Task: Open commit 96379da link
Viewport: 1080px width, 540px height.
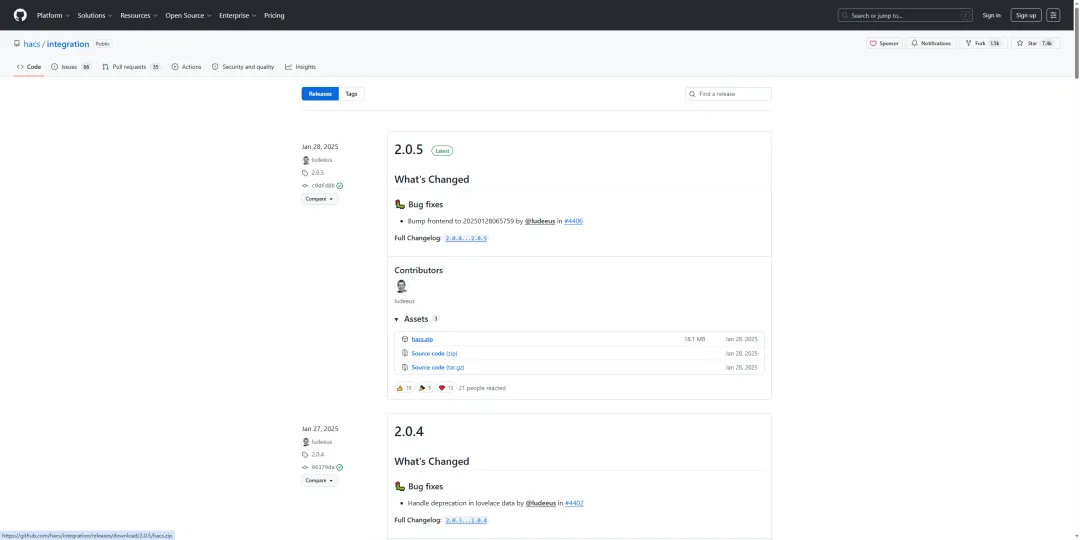Action: pos(322,467)
